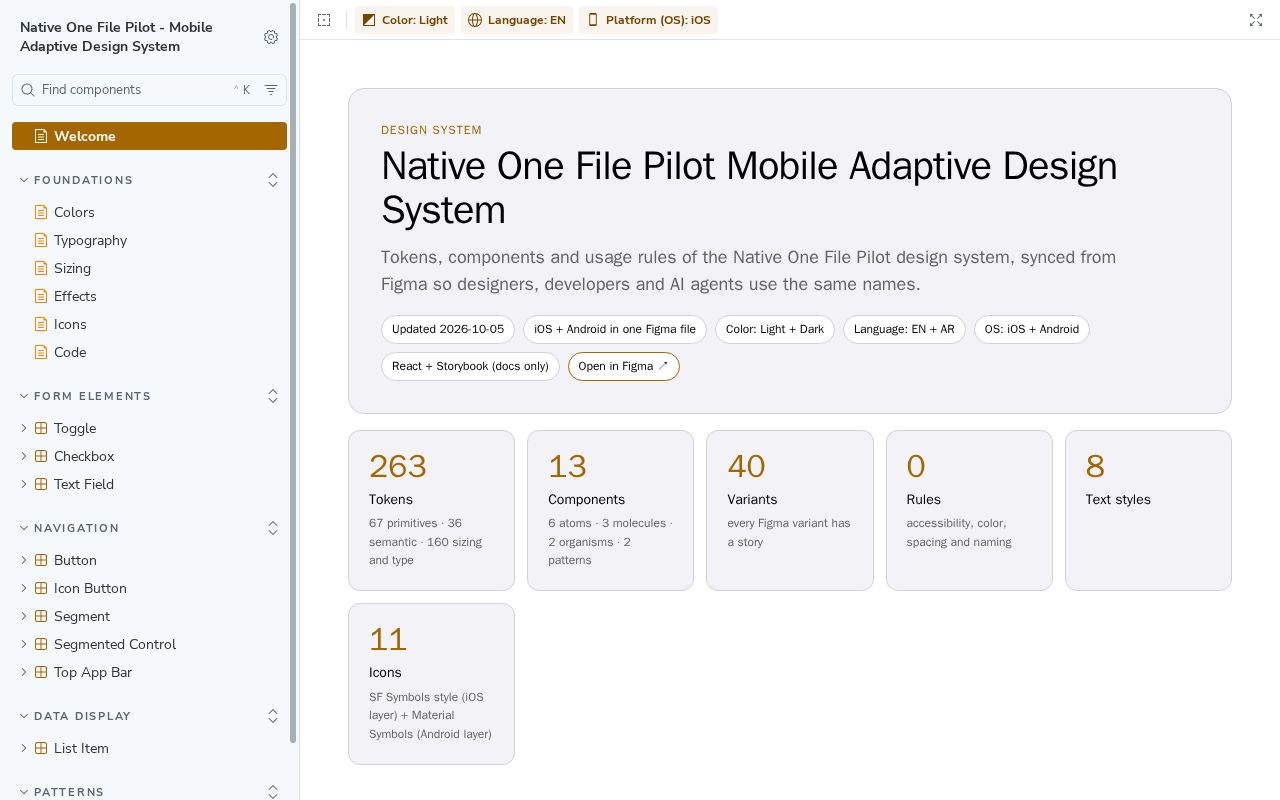Click the 11 Icons stat card
The height and width of the screenshot is (800, 1280).
click(x=431, y=684)
